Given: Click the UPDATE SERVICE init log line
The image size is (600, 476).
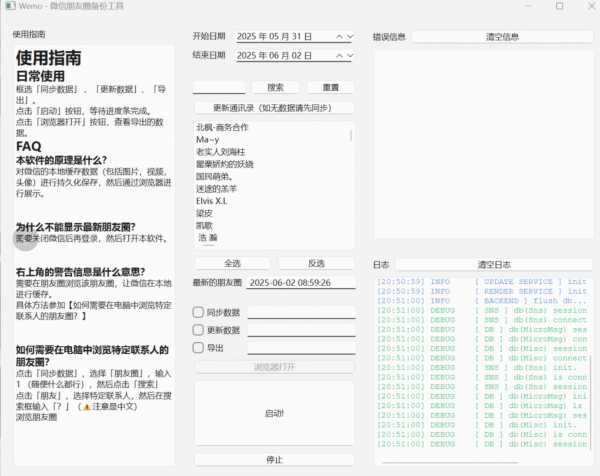Looking at the screenshot, I should tap(482, 282).
